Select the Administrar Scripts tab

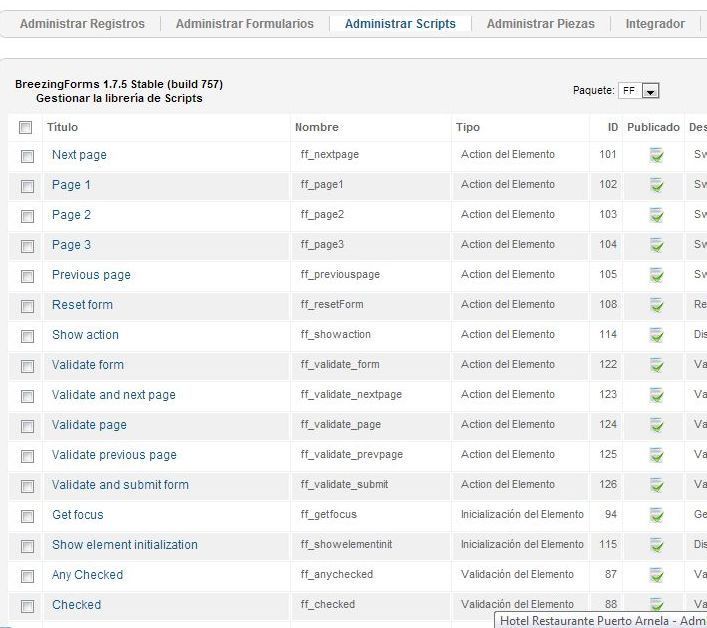(400, 23)
